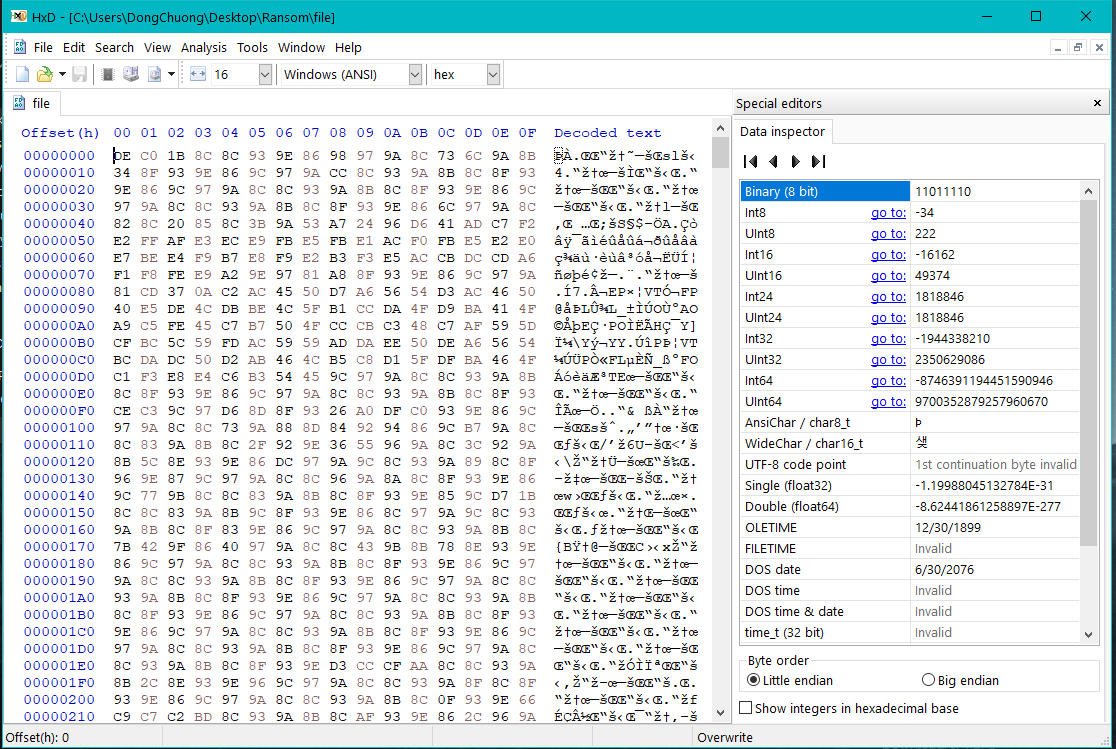The image size is (1116, 749).
Task: Restore the inner document window
Action: click(1078, 48)
